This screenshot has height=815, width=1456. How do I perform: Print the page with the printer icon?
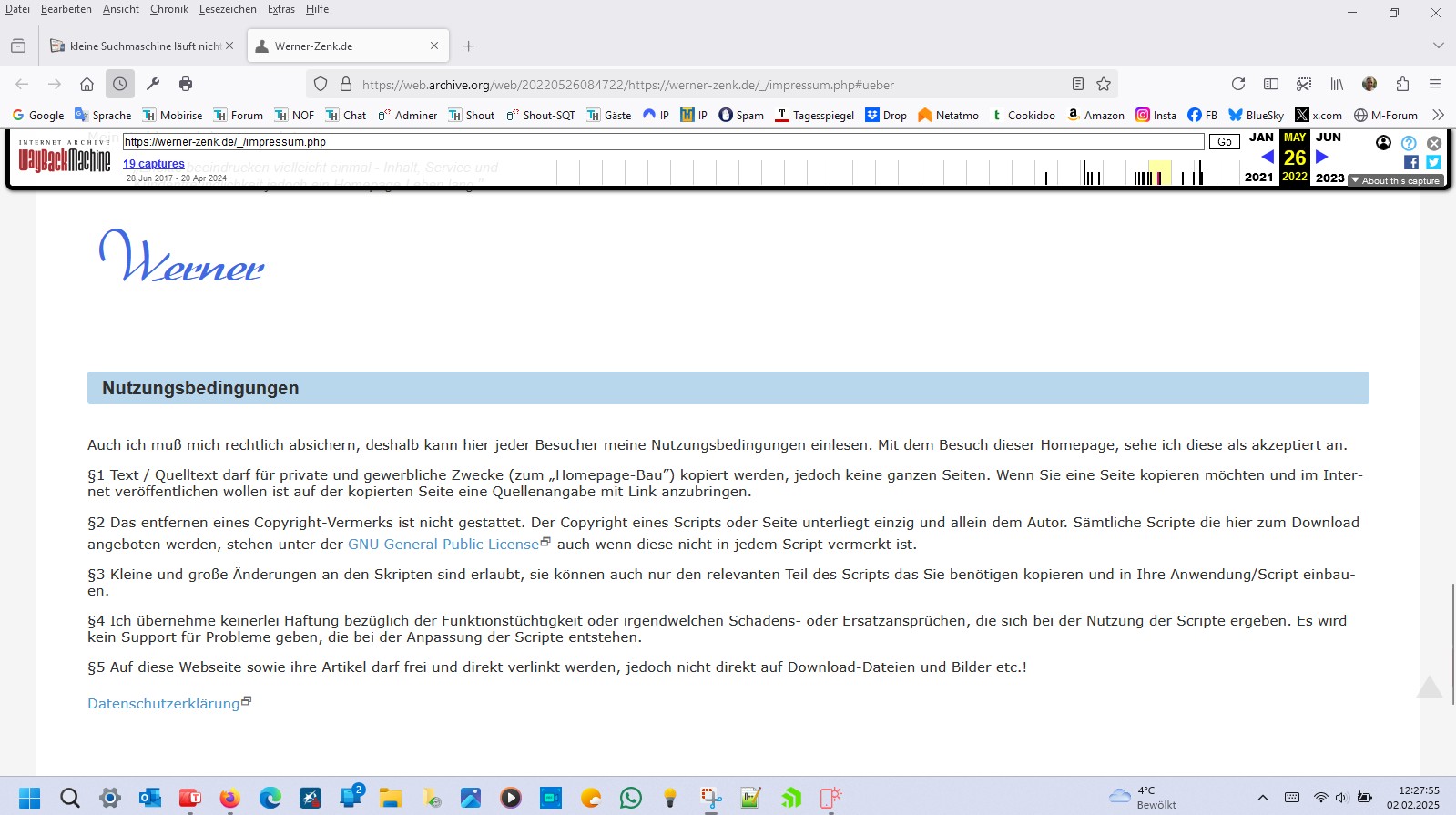pyautogui.click(x=186, y=84)
